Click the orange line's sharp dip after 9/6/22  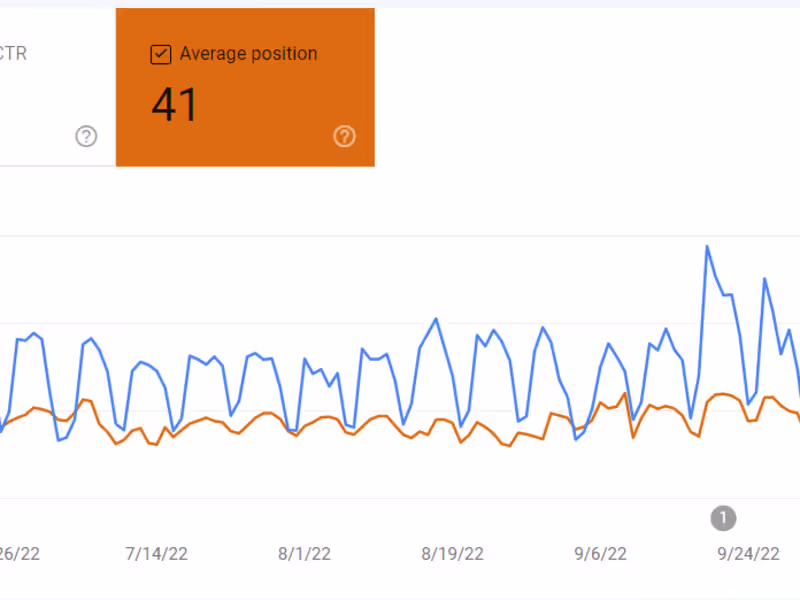633,437
